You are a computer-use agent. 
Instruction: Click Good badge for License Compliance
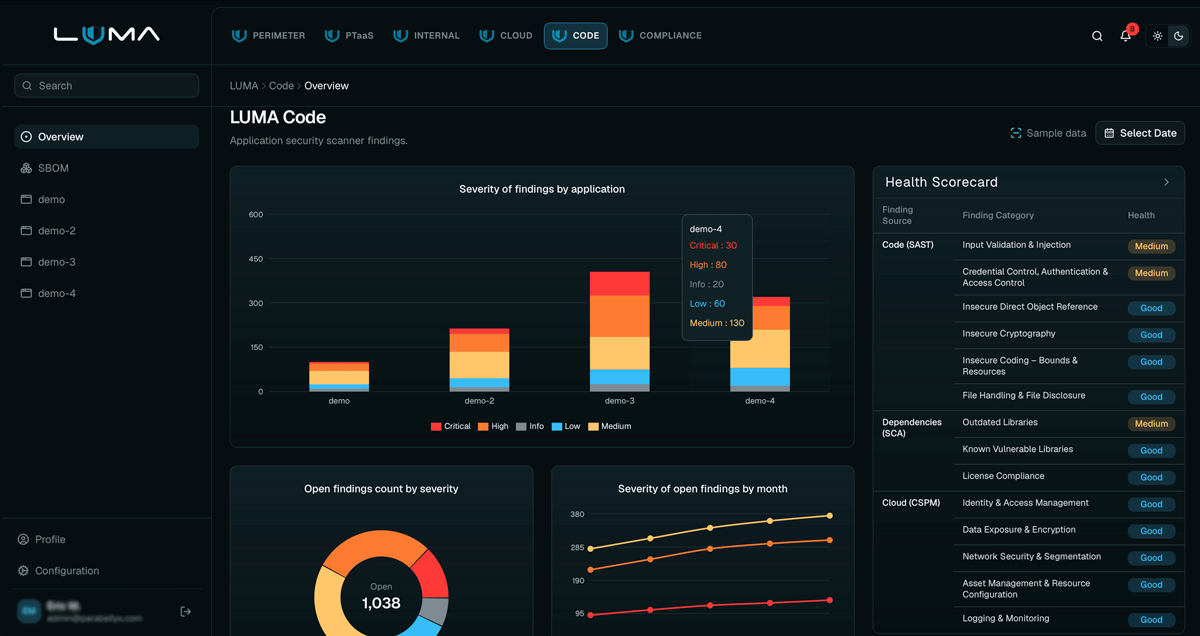[x=1151, y=478]
